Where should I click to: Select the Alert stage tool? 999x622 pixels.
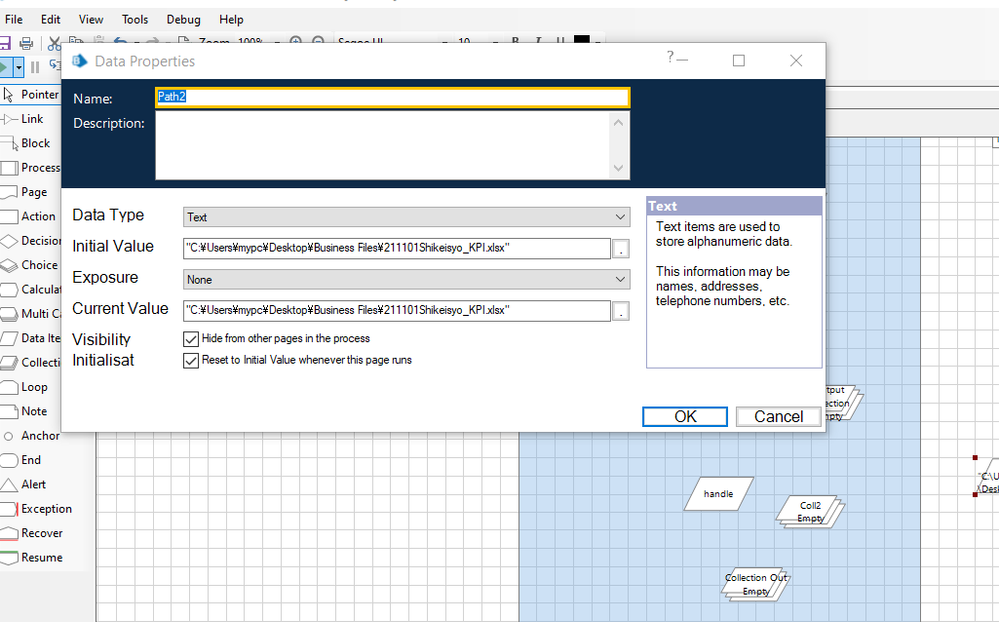point(33,484)
